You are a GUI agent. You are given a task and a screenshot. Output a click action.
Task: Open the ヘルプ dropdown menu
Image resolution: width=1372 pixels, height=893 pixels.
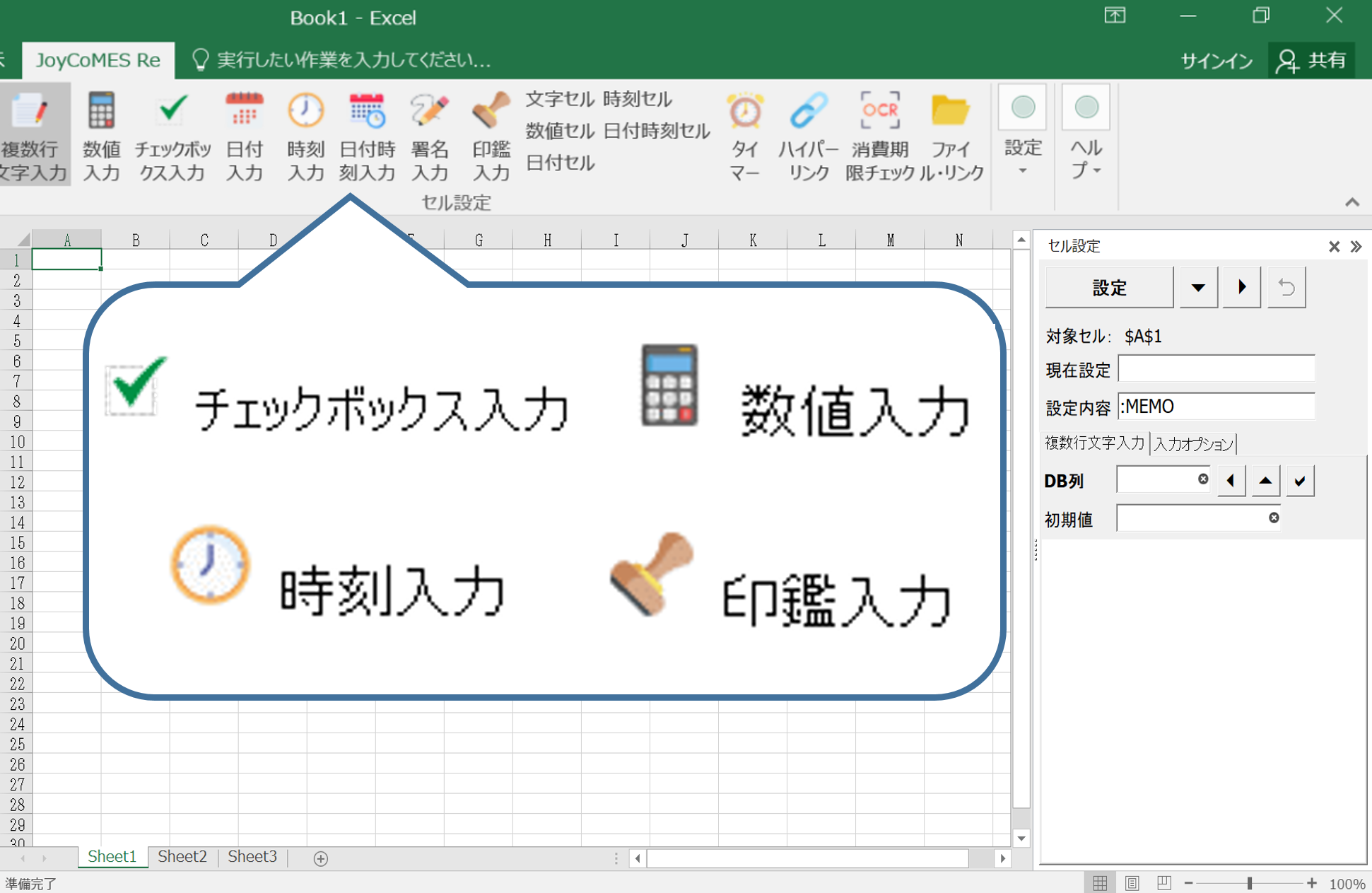pyautogui.click(x=1086, y=157)
